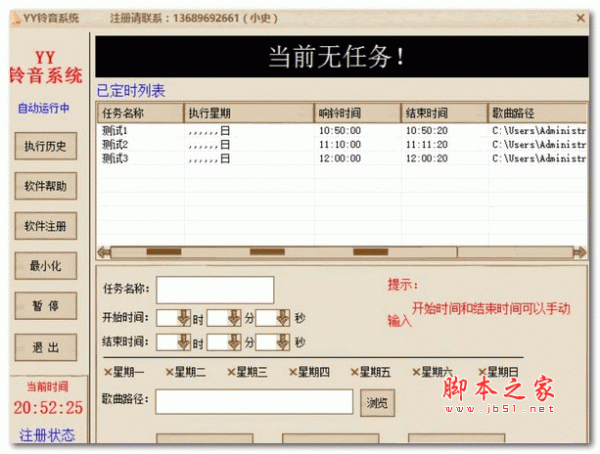Screen dimensions: 600x454
Task: Click the 当前无任务 banner
Action: click(342, 57)
